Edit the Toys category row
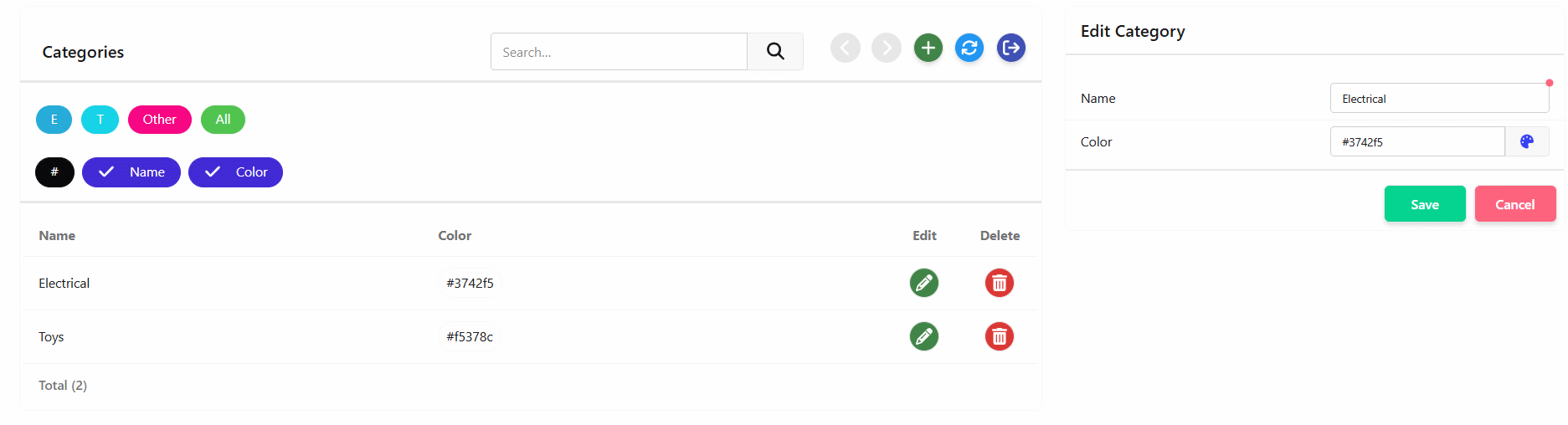The width and height of the screenshot is (1568, 425). tap(924, 336)
